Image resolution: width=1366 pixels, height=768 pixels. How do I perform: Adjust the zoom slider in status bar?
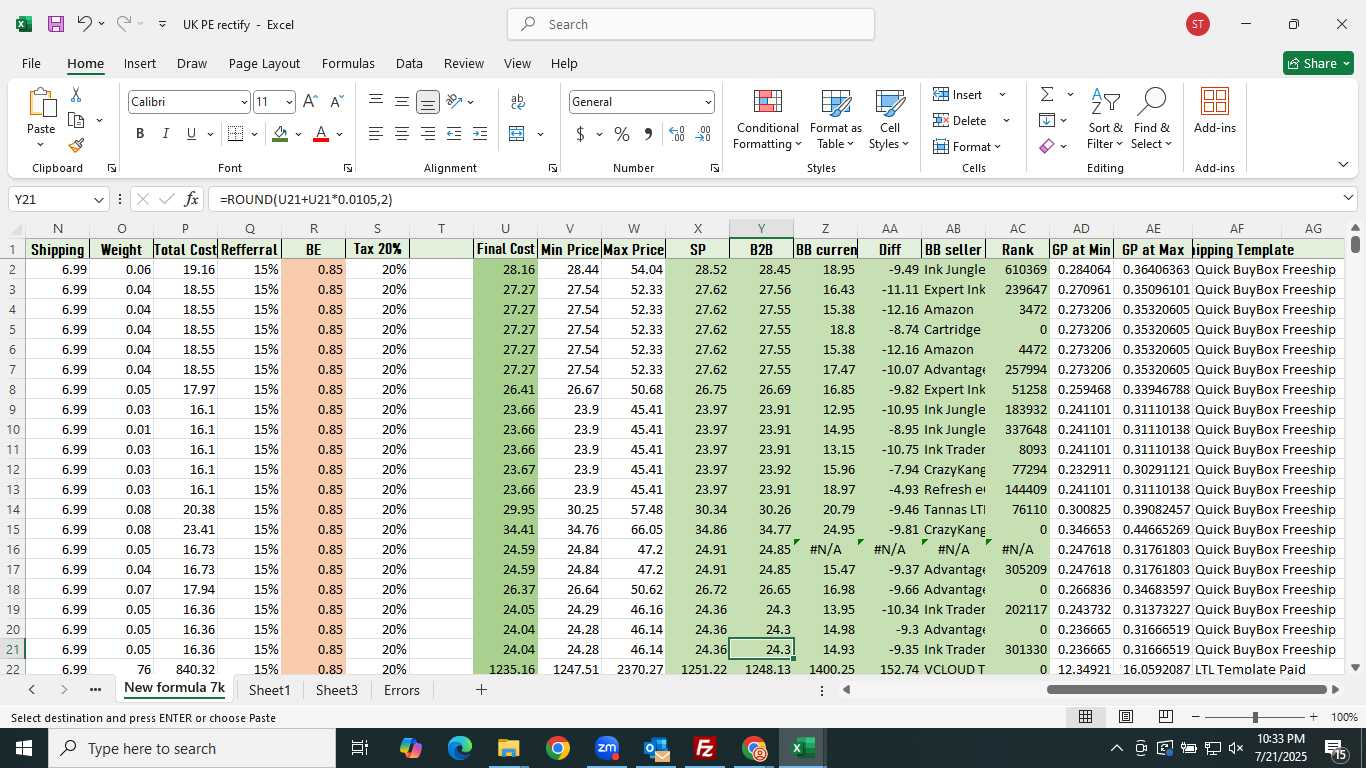click(x=1255, y=717)
